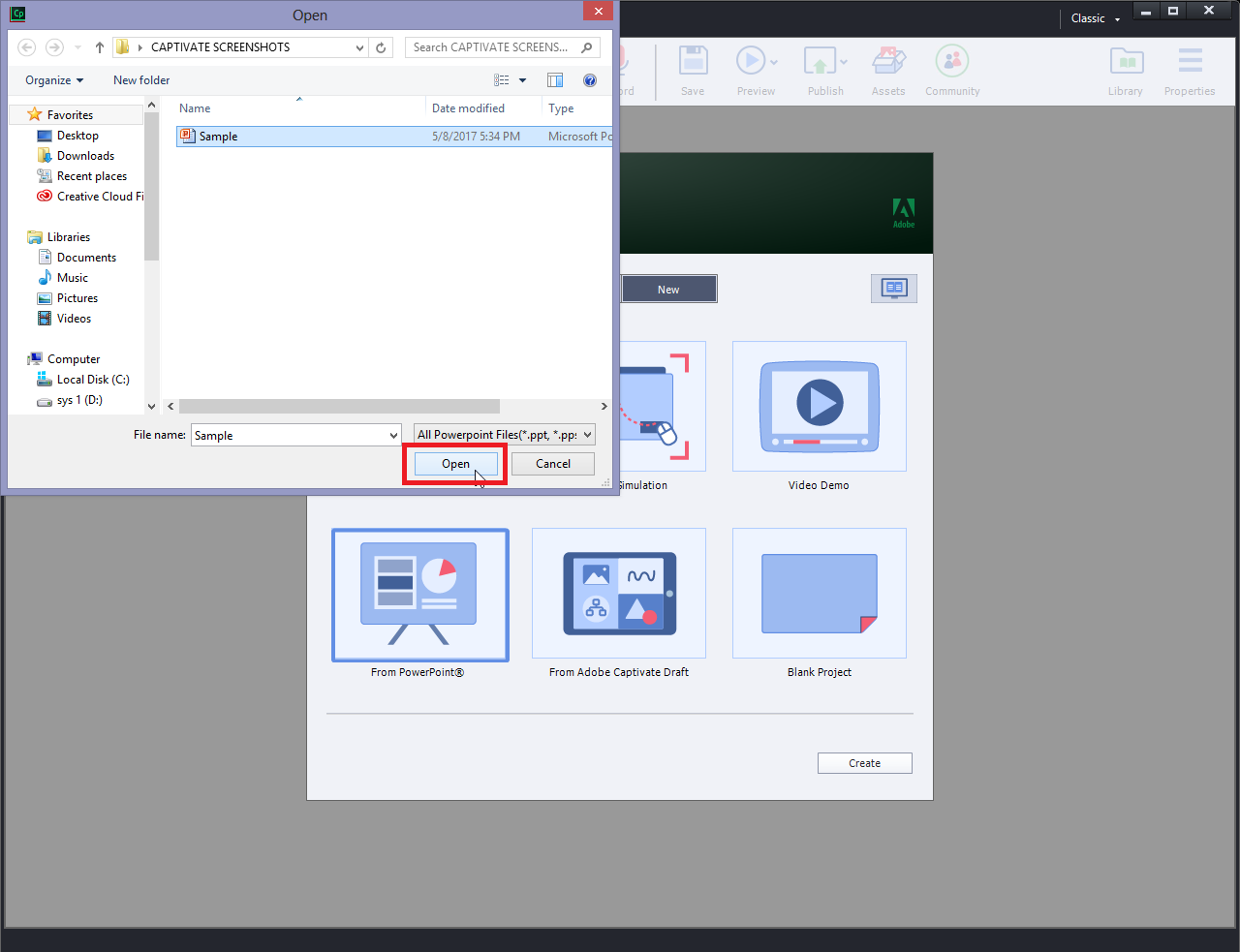Open Videos library
The image size is (1240, 952).
[x=74, y=319]
